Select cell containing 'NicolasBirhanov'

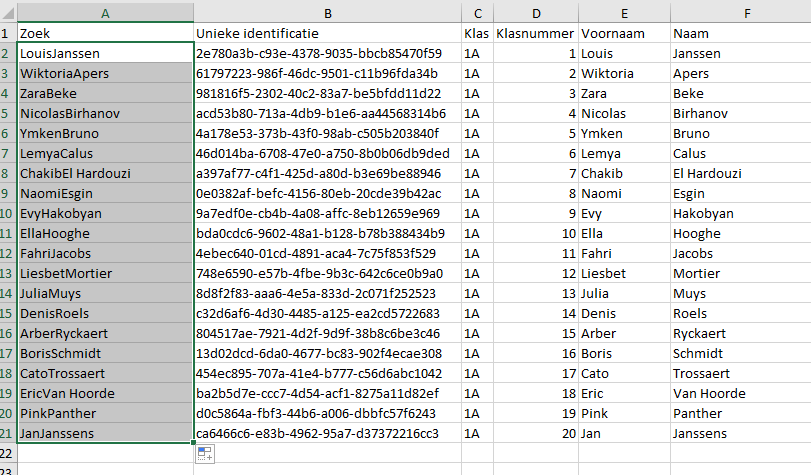[x=106, y=113]
